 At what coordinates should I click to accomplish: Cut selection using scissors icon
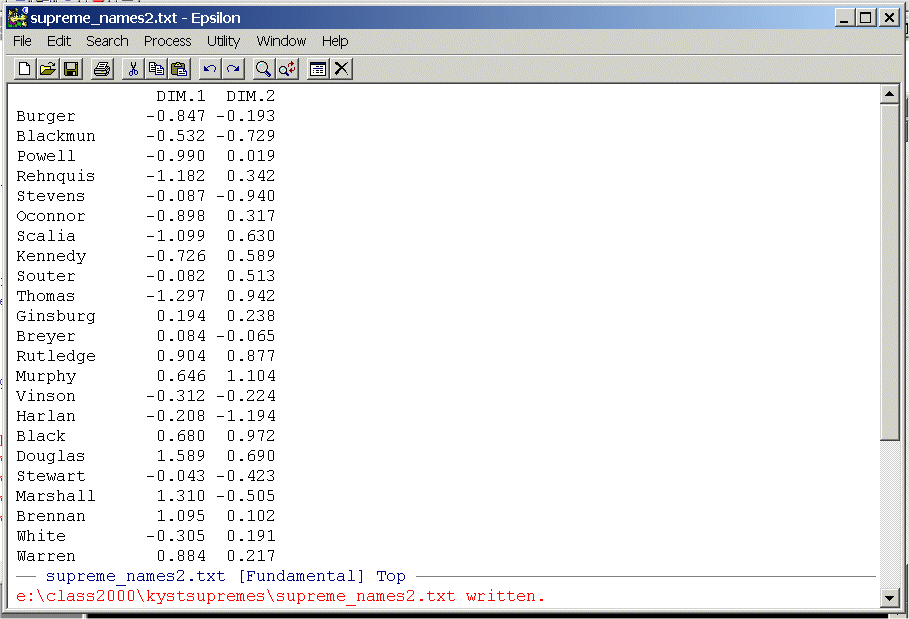(x=132, y=69)
